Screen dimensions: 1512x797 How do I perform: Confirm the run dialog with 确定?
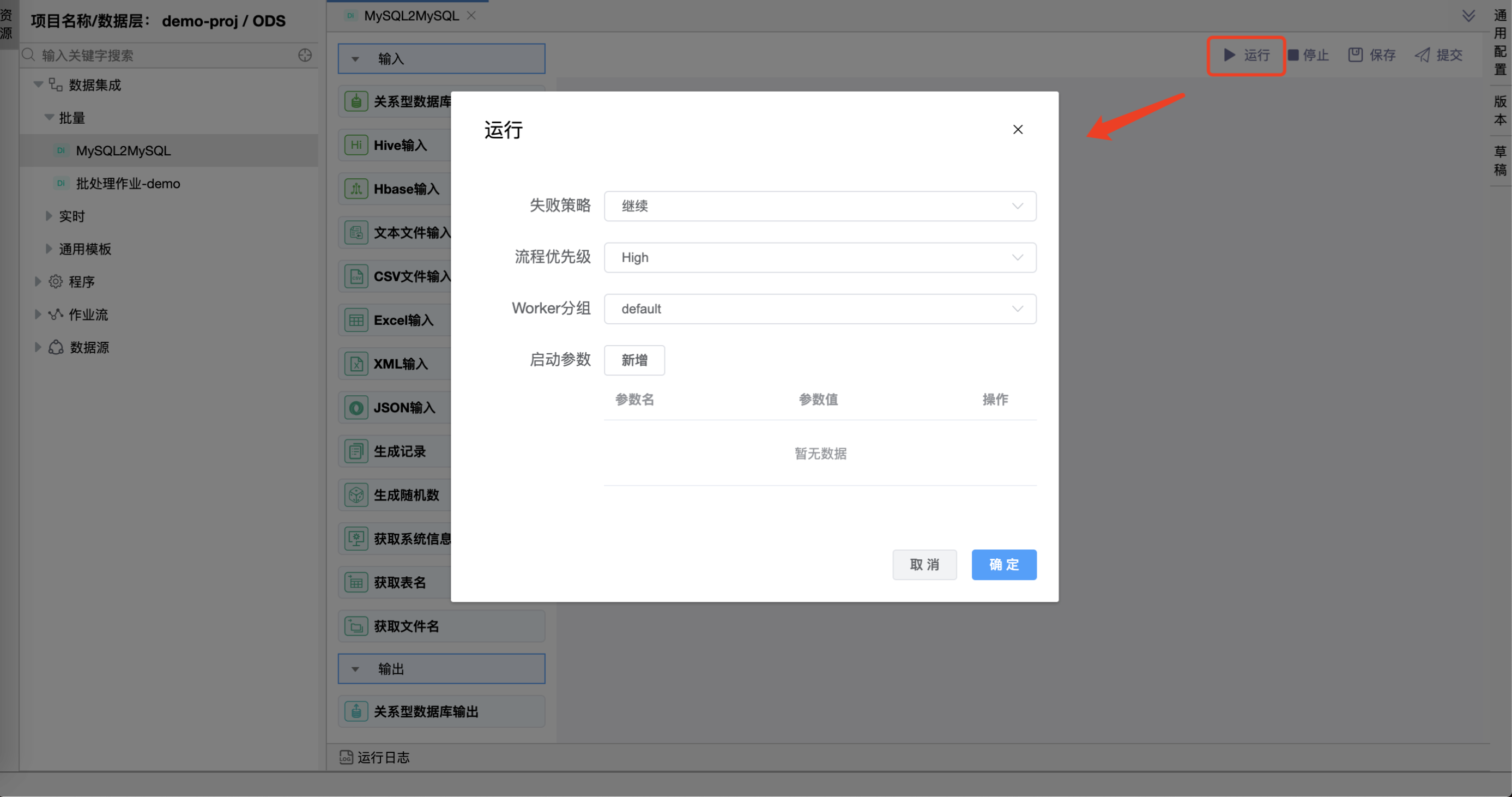click(1003, 565)
